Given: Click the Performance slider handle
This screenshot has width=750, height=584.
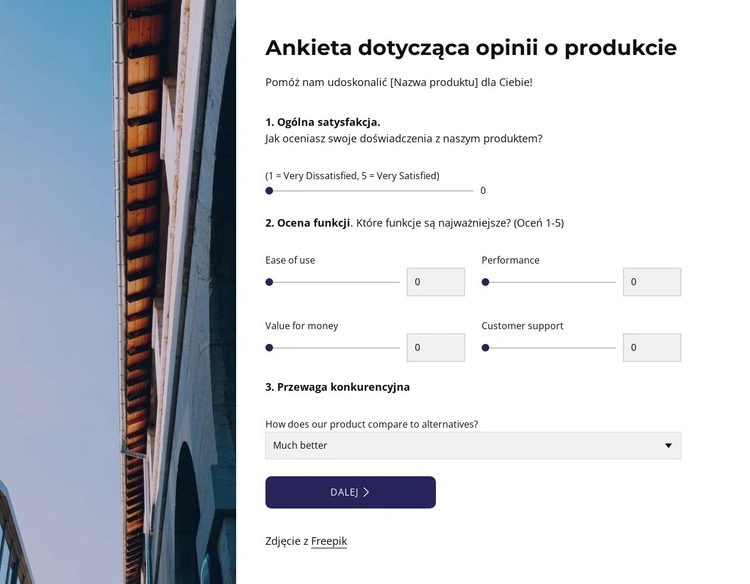Looking at the screenshot, I should pos(486,282).
